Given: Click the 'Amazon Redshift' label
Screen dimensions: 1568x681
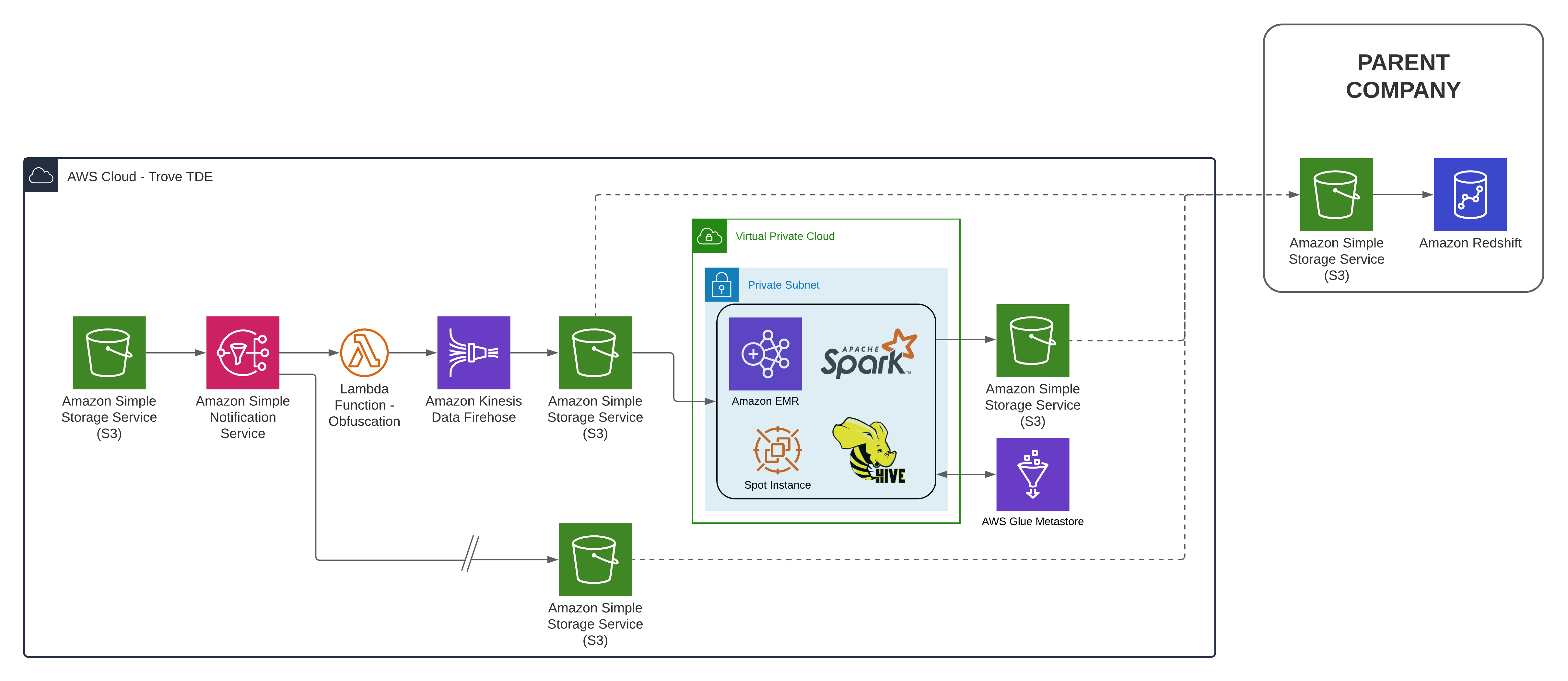Looking at the screenshot, I should tap(1470, 243).
